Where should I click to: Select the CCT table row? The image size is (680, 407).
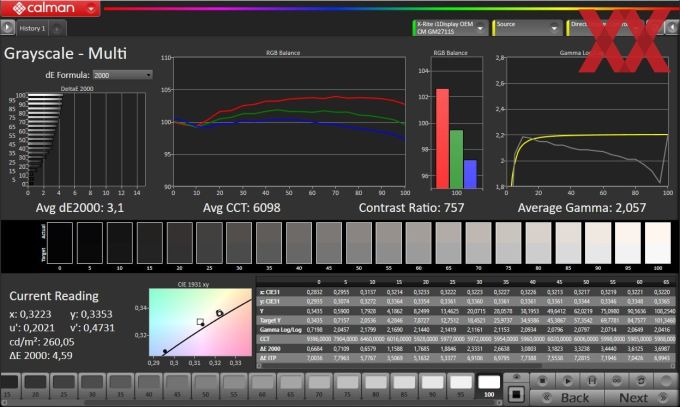click(466, 339)
